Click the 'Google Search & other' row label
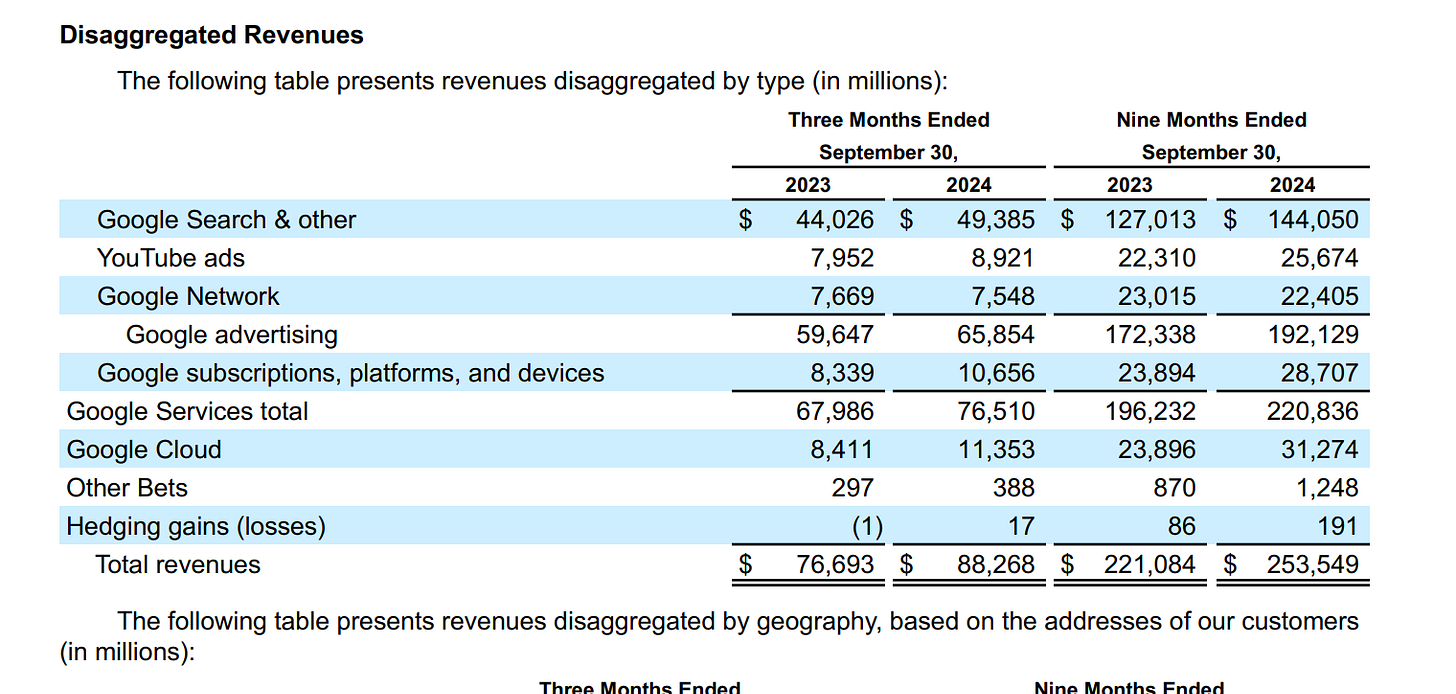 [226, 219]
